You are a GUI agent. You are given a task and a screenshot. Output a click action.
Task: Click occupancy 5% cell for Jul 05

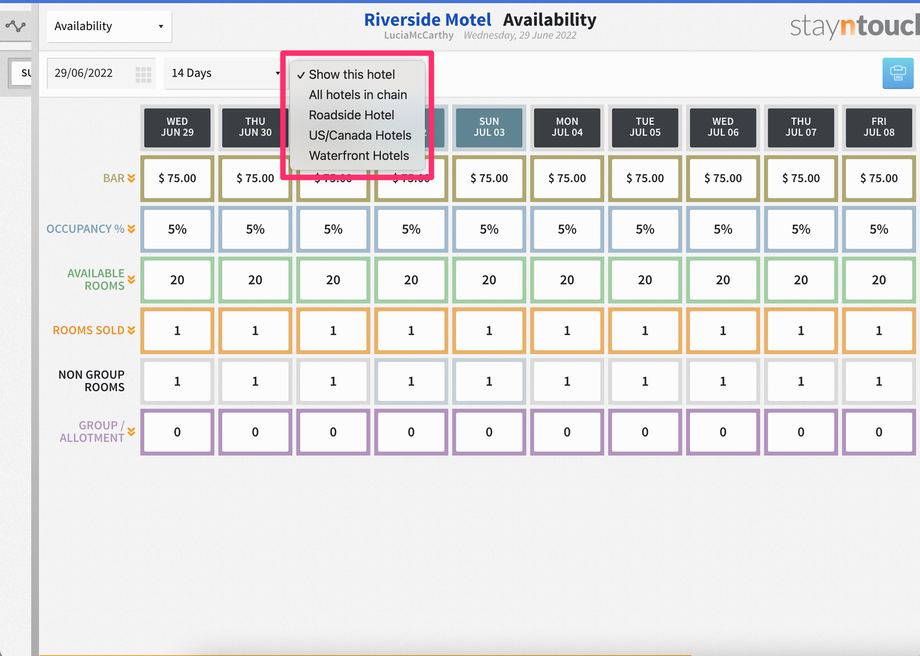click(645, 229)
